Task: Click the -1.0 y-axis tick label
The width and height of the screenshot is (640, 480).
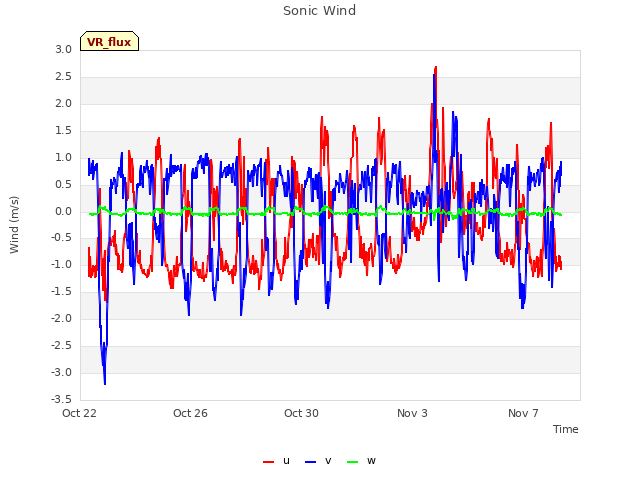Action: click(x=62, y=265)
